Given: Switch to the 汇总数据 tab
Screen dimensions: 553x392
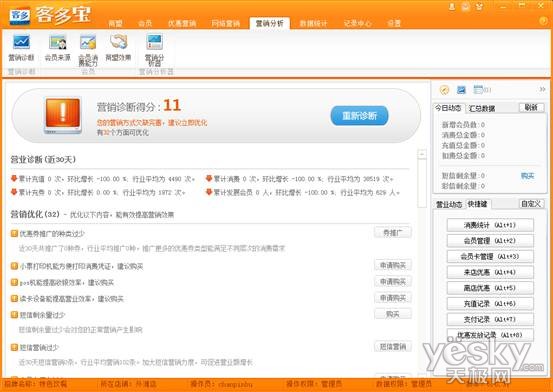Looking at the screenshot, I should [482, 109].
